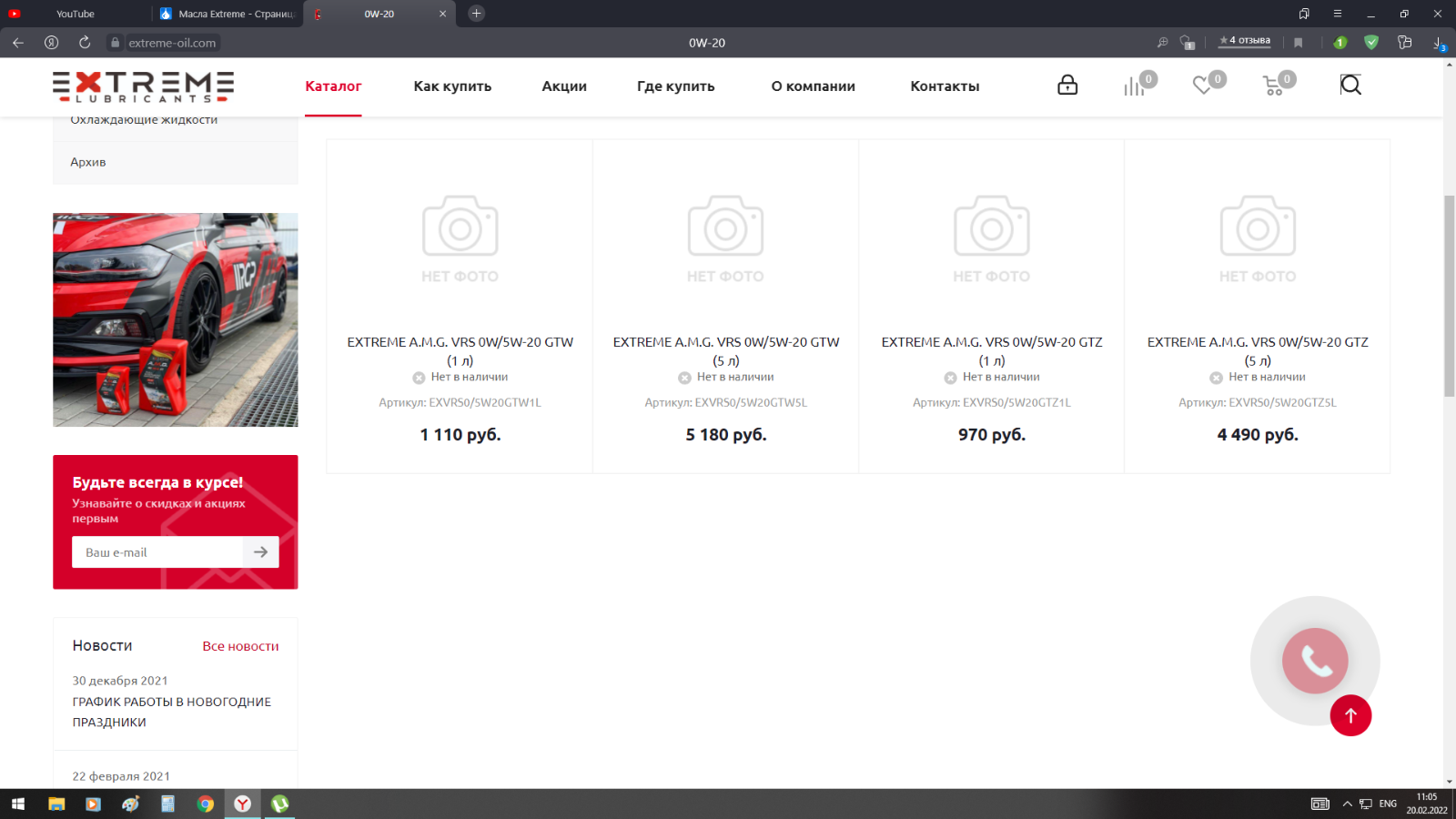
Task: Click the phone callback button
Action: tap(1315, 661)
